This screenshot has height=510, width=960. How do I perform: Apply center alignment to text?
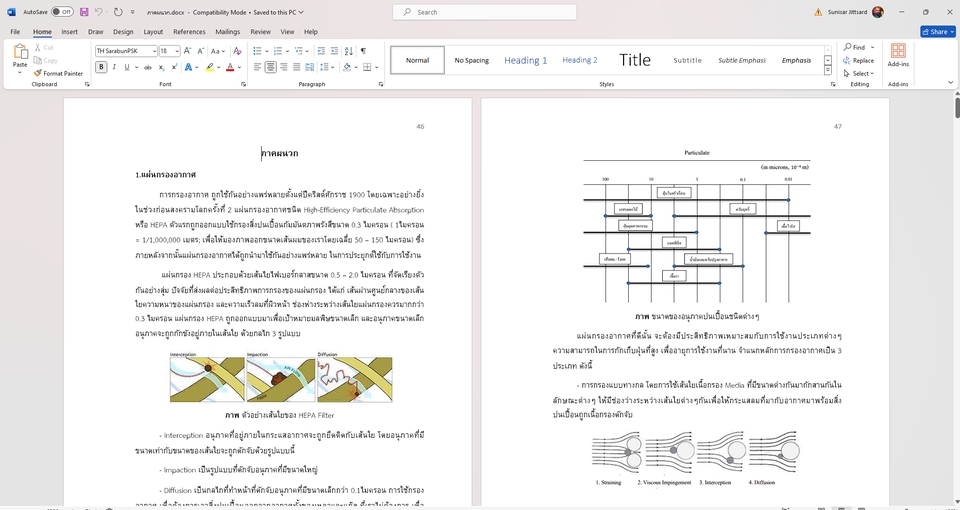(x=271, y=67)
